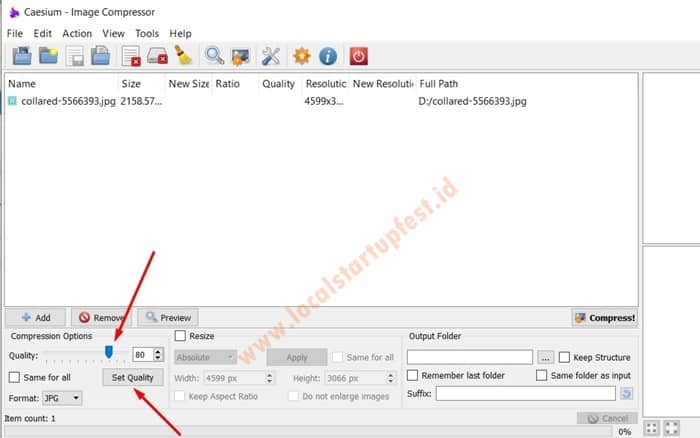Click the Quality value spinner arrows
Viewport: 700px width, 438px height.
158,355
